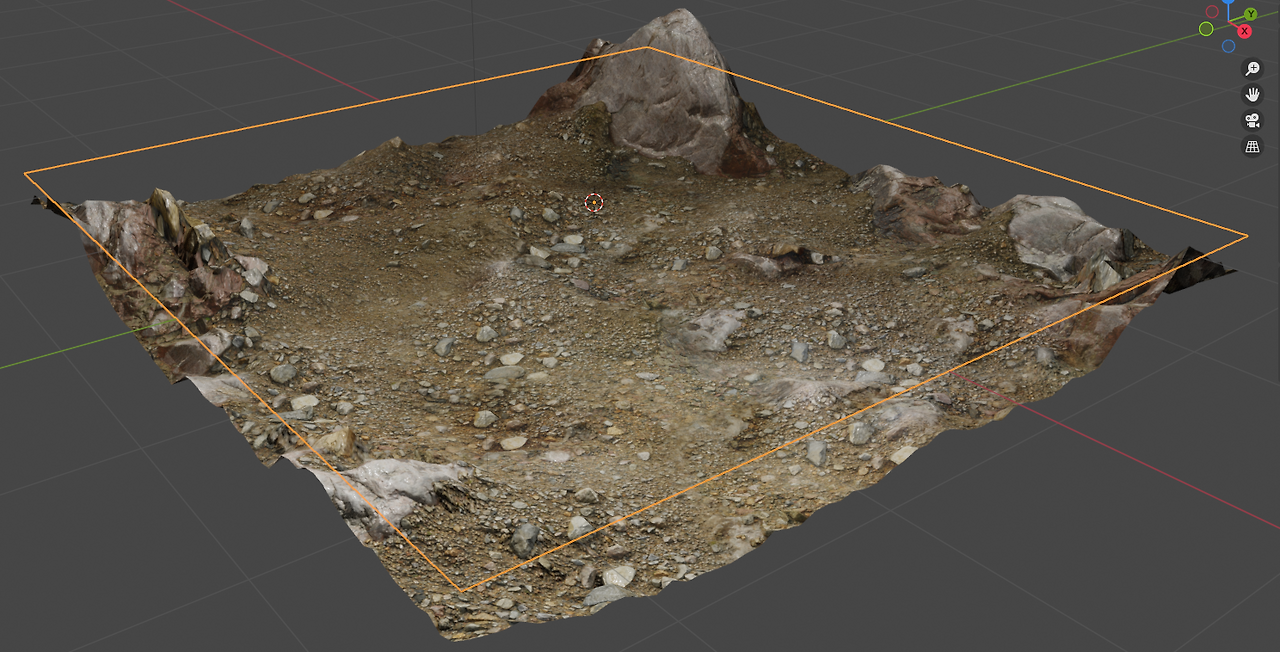This screenshot has width=1280, height=652.
Task: Click the green Y sphere on navigation gizmo
Action: (x=1251, y=14)
